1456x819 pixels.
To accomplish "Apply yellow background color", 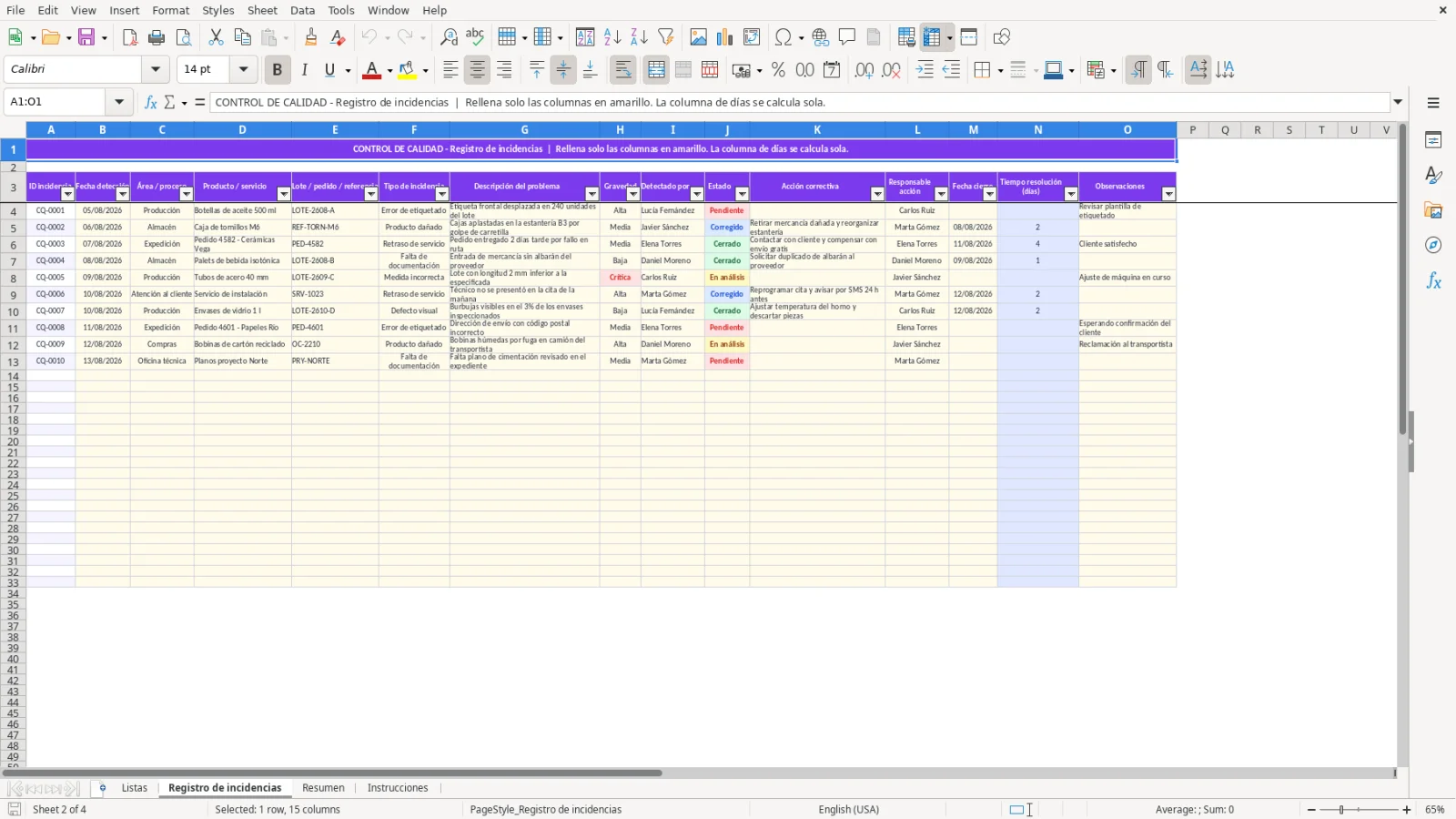I will pos(407,70).
